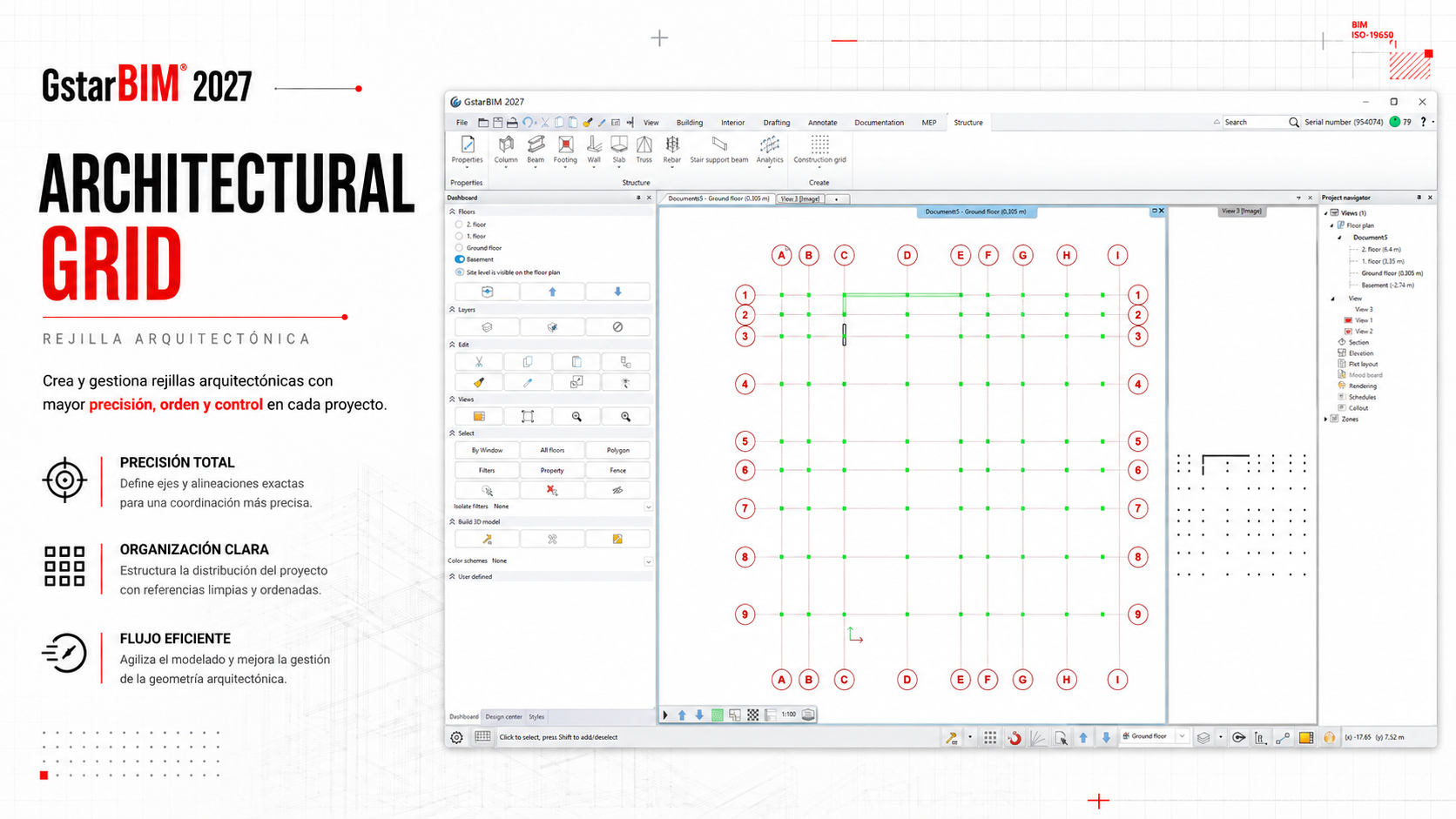1456x819 pixels.
Task: Open the Color schemes dropdown
Action: (x=648, y=561)
